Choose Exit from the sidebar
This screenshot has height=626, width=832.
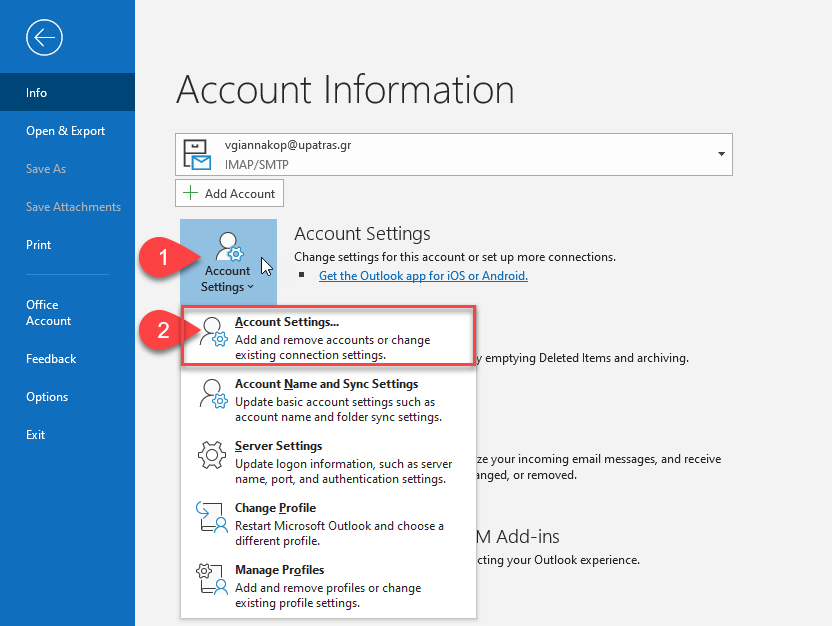[67, 435]
